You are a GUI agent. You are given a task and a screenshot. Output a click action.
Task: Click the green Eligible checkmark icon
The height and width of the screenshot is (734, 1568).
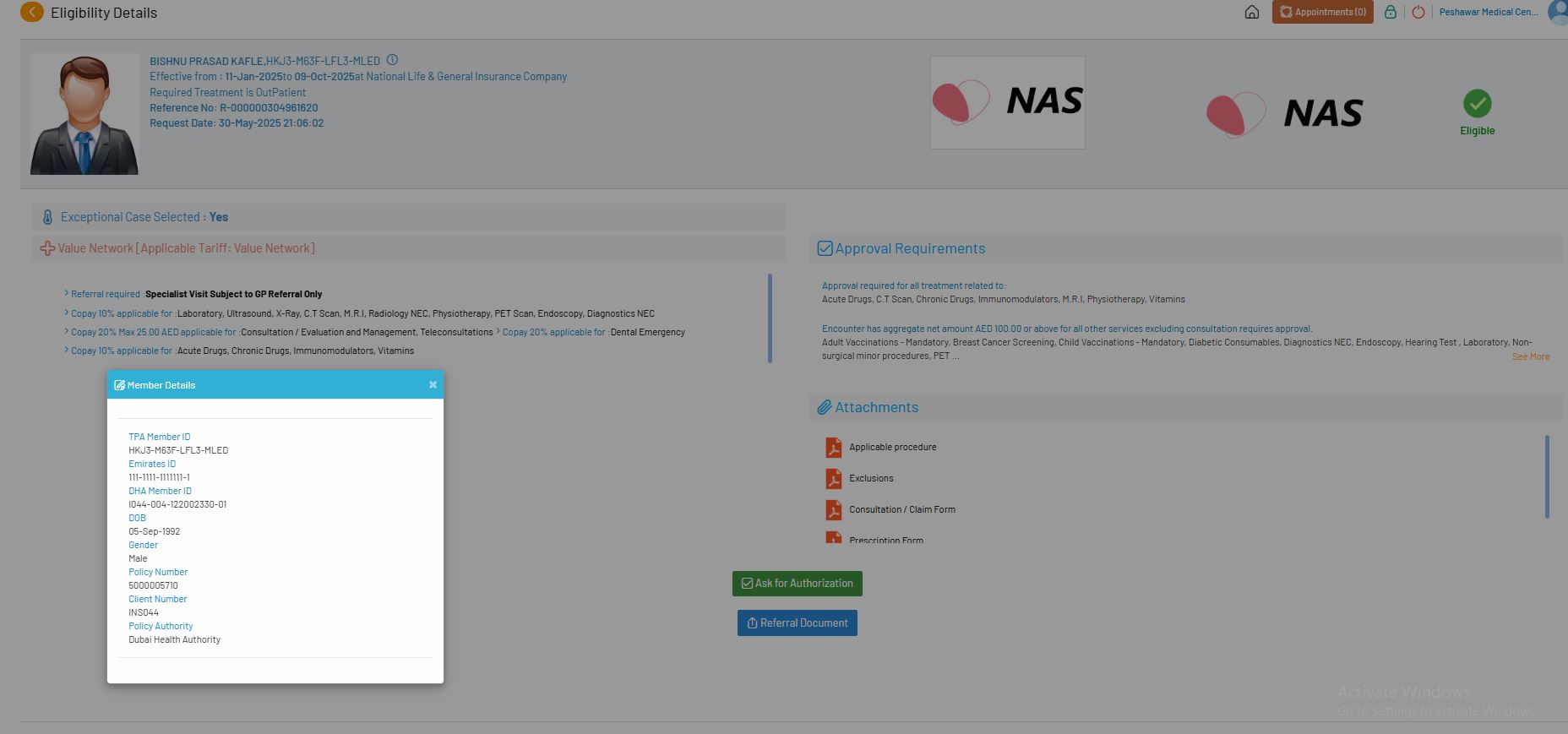pos(1478,104)
